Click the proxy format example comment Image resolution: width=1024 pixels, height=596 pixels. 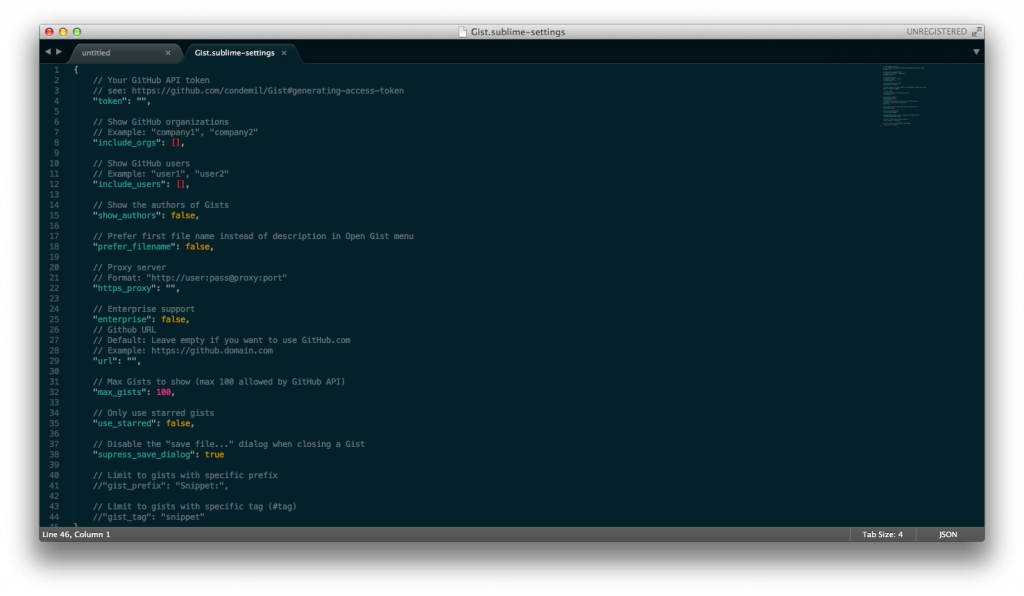coord(190,278)
